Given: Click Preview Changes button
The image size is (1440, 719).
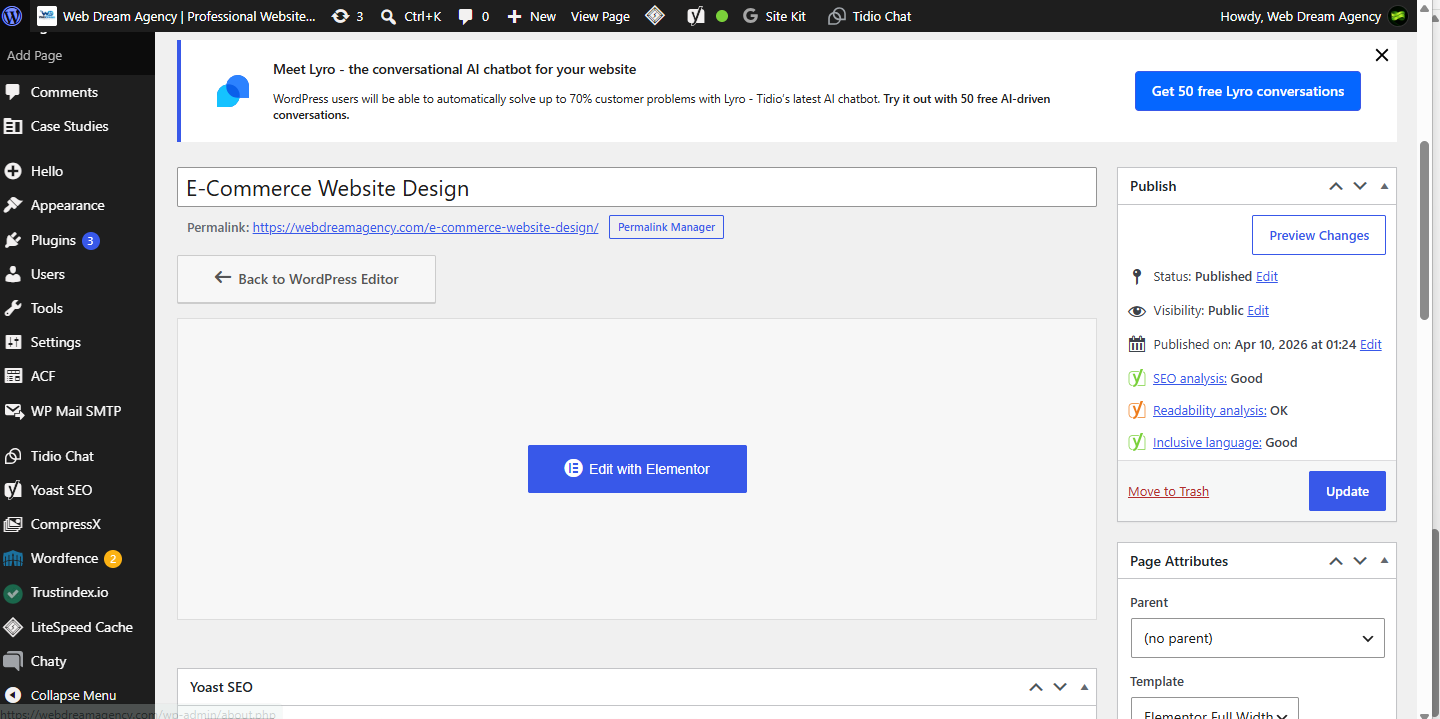Looking at the screenshot, I should pyautogui.click(x=1319, y=235).
